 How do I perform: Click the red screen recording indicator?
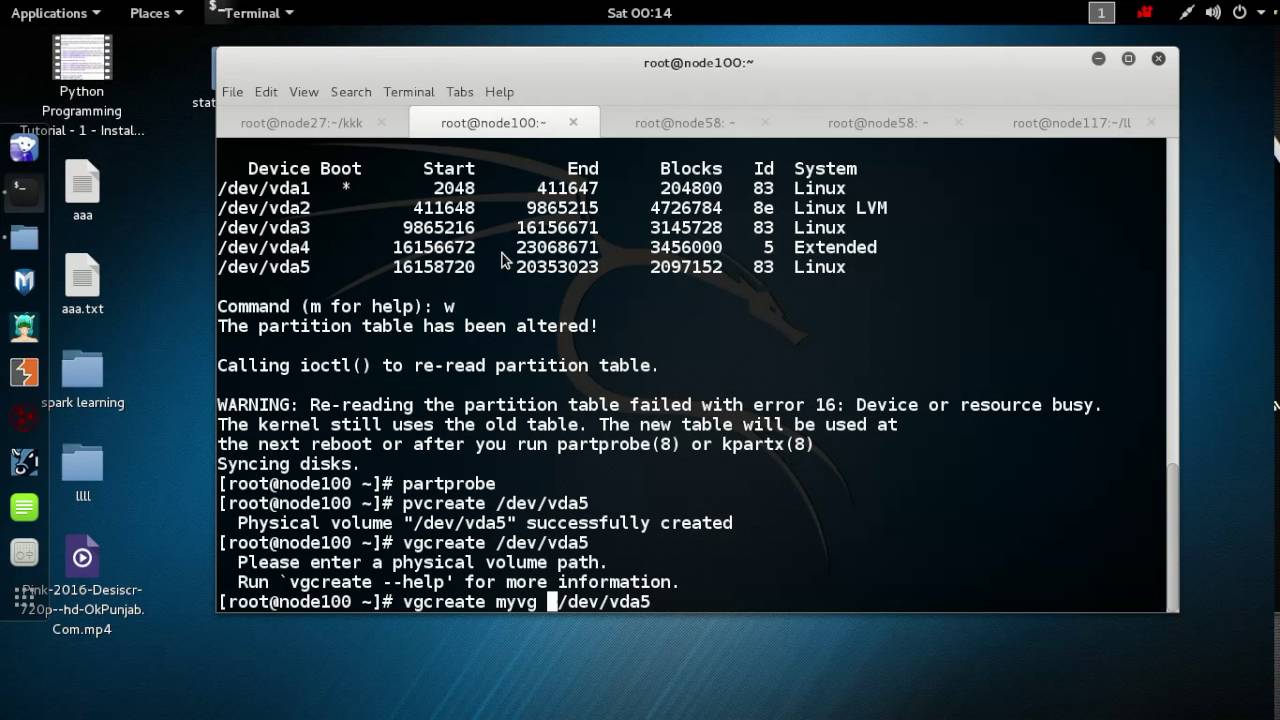tap(1145, 13)
